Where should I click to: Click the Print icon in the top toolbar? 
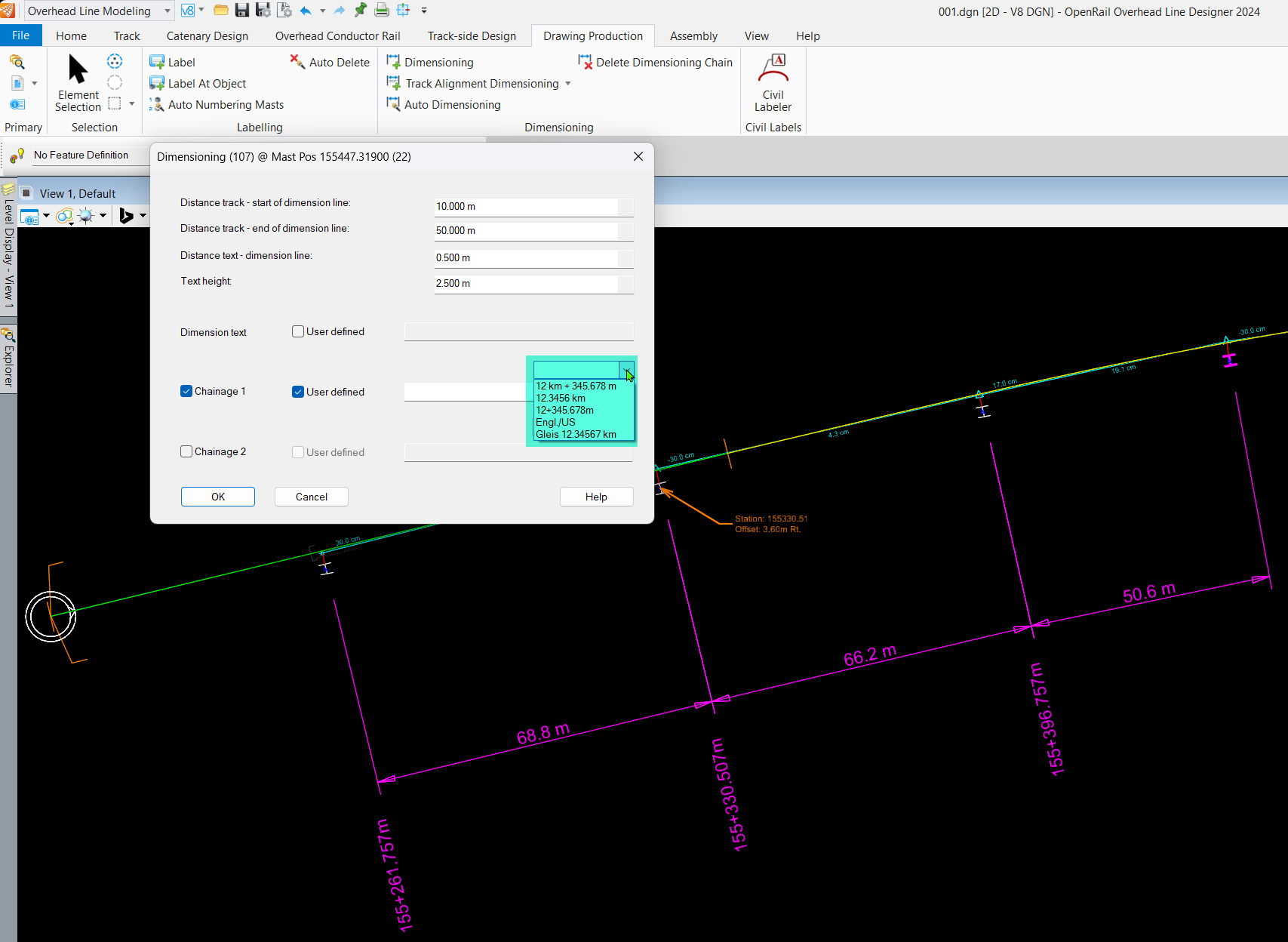point(382,11)
